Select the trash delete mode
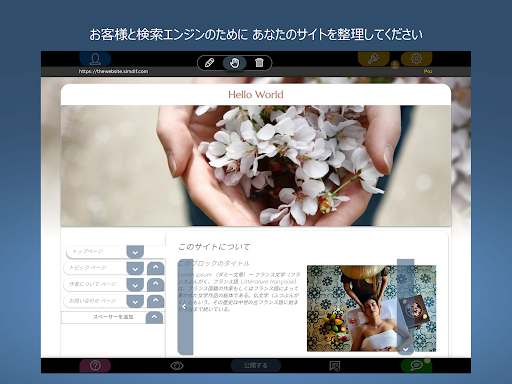 pyautogui.click(x=259, y=63)
